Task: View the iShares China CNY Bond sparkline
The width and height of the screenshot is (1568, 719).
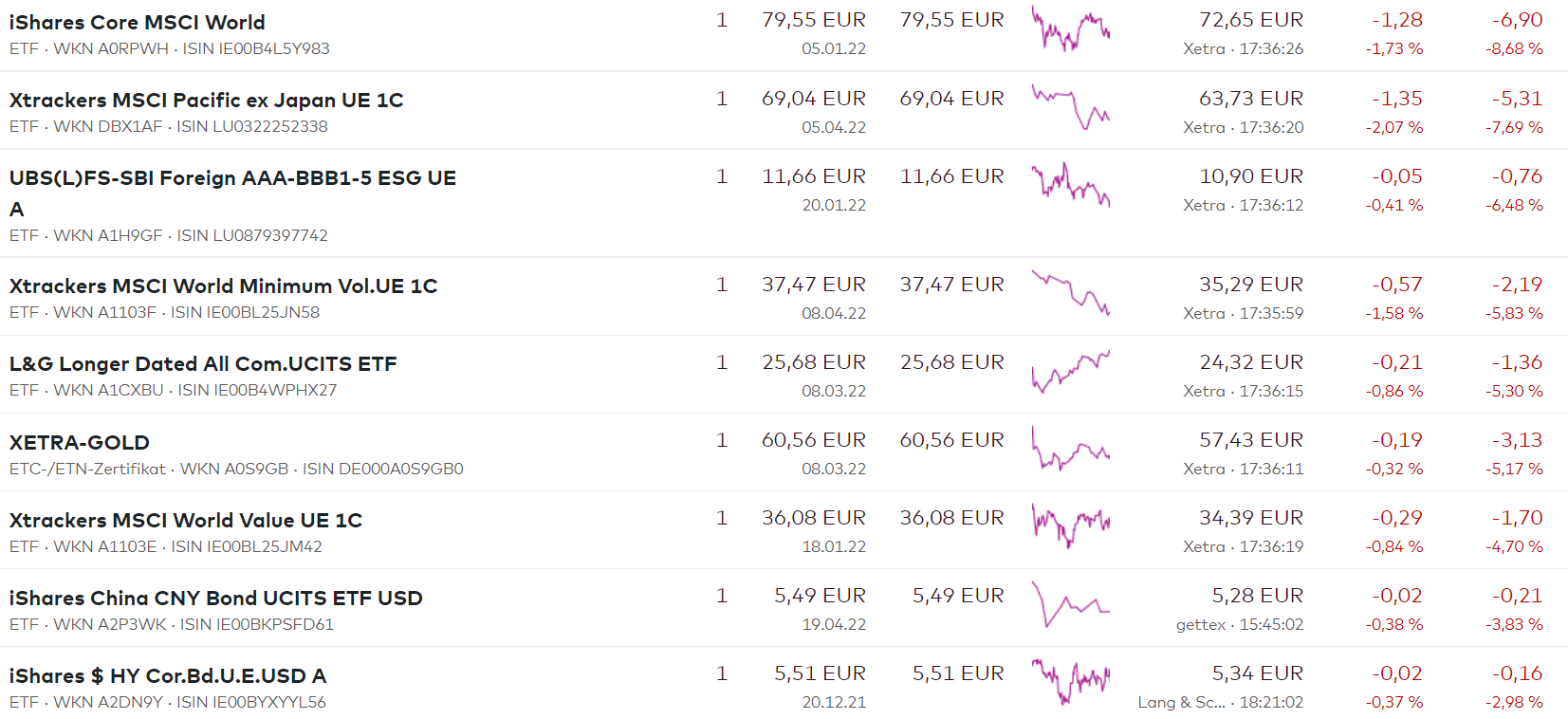Action: 1071,605
